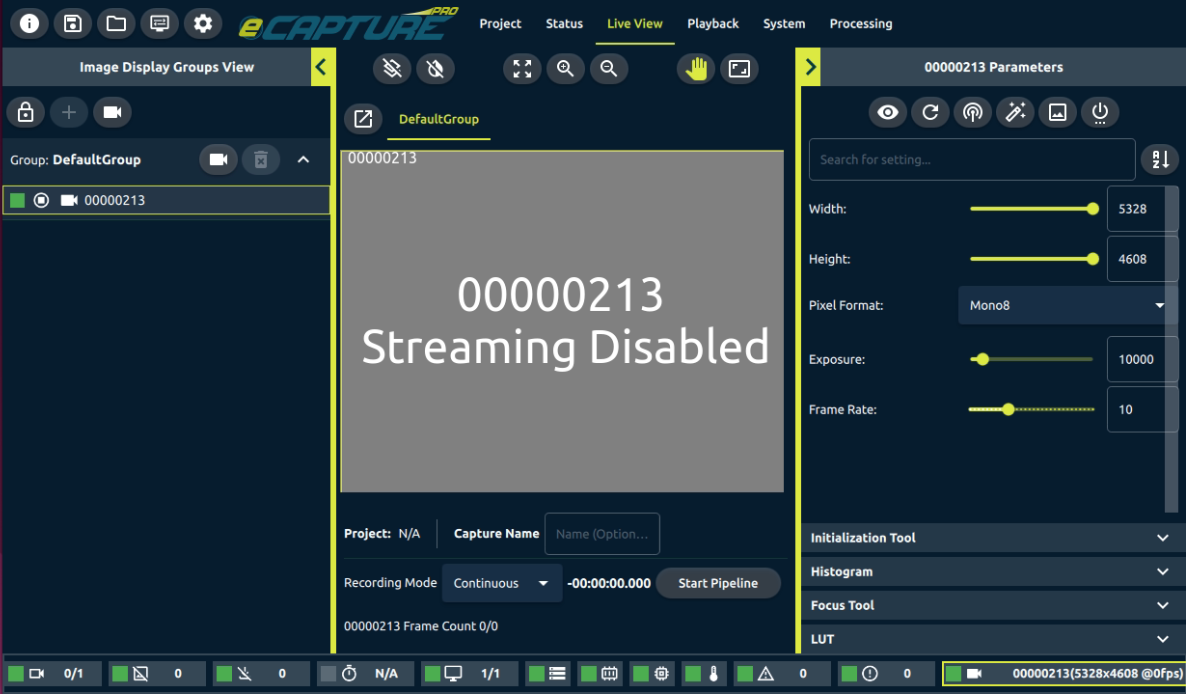Click the Search for setting field

point(972,160)
